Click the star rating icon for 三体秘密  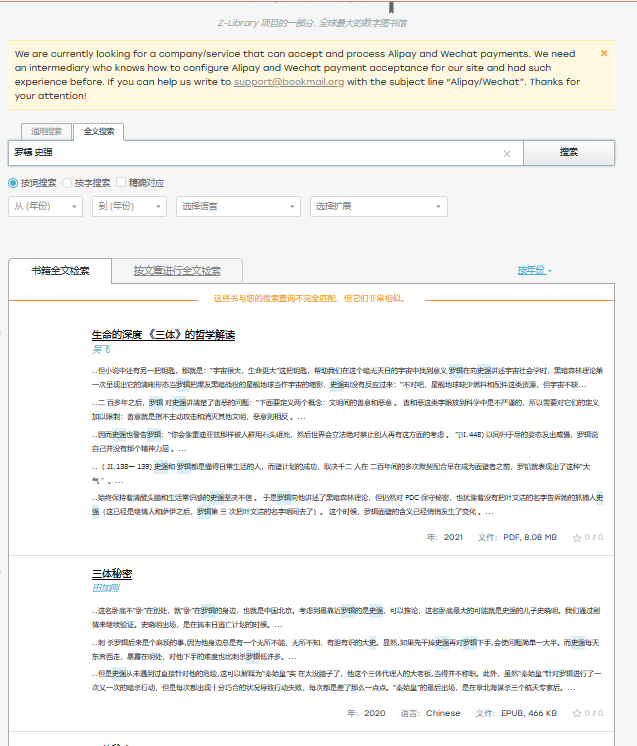tap(577, 714)
